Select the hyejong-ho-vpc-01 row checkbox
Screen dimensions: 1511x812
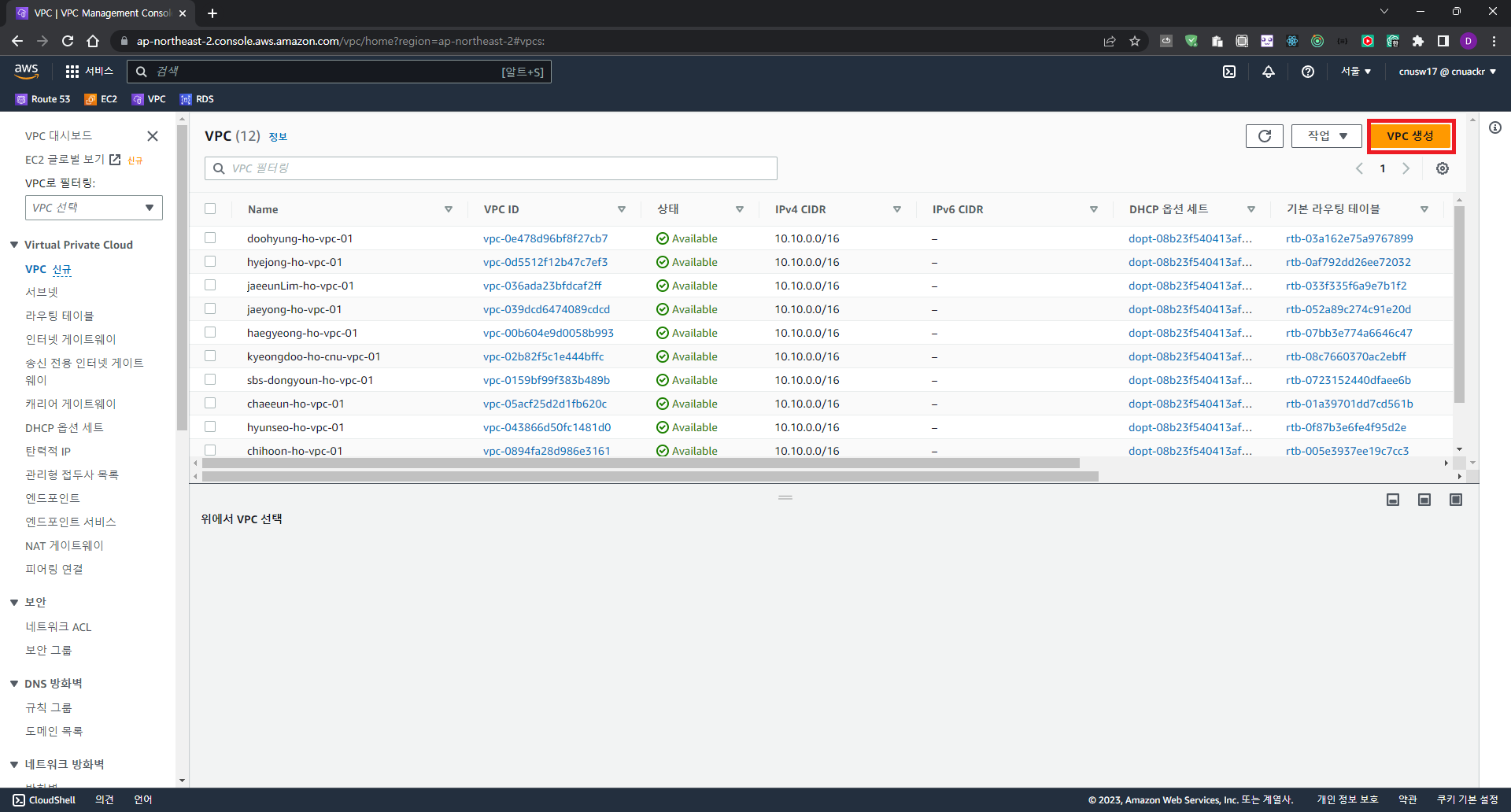pyautogui.click(x=210, y=261)
